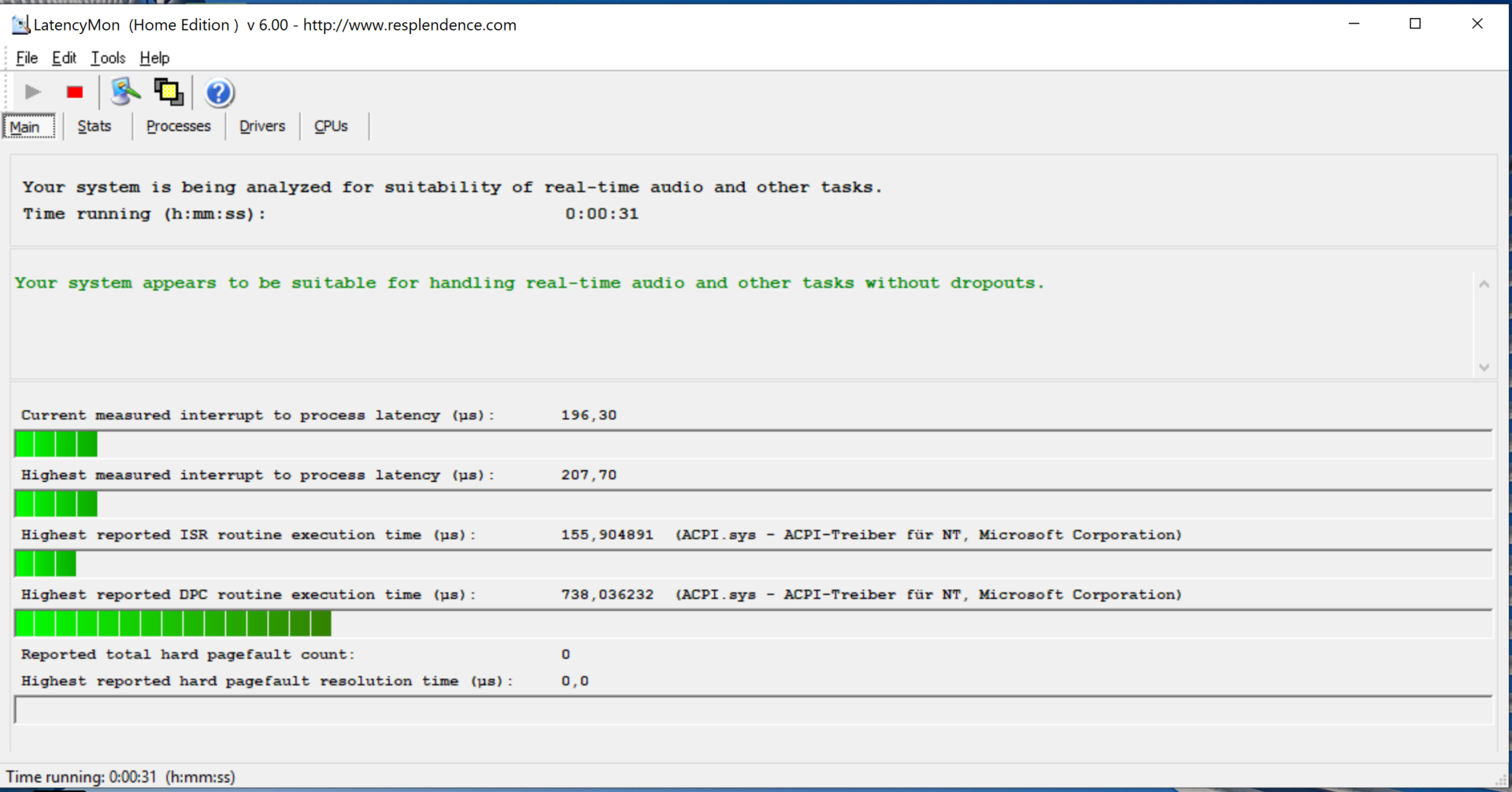
Task: Open the Help menu
Action: [154, 58]
